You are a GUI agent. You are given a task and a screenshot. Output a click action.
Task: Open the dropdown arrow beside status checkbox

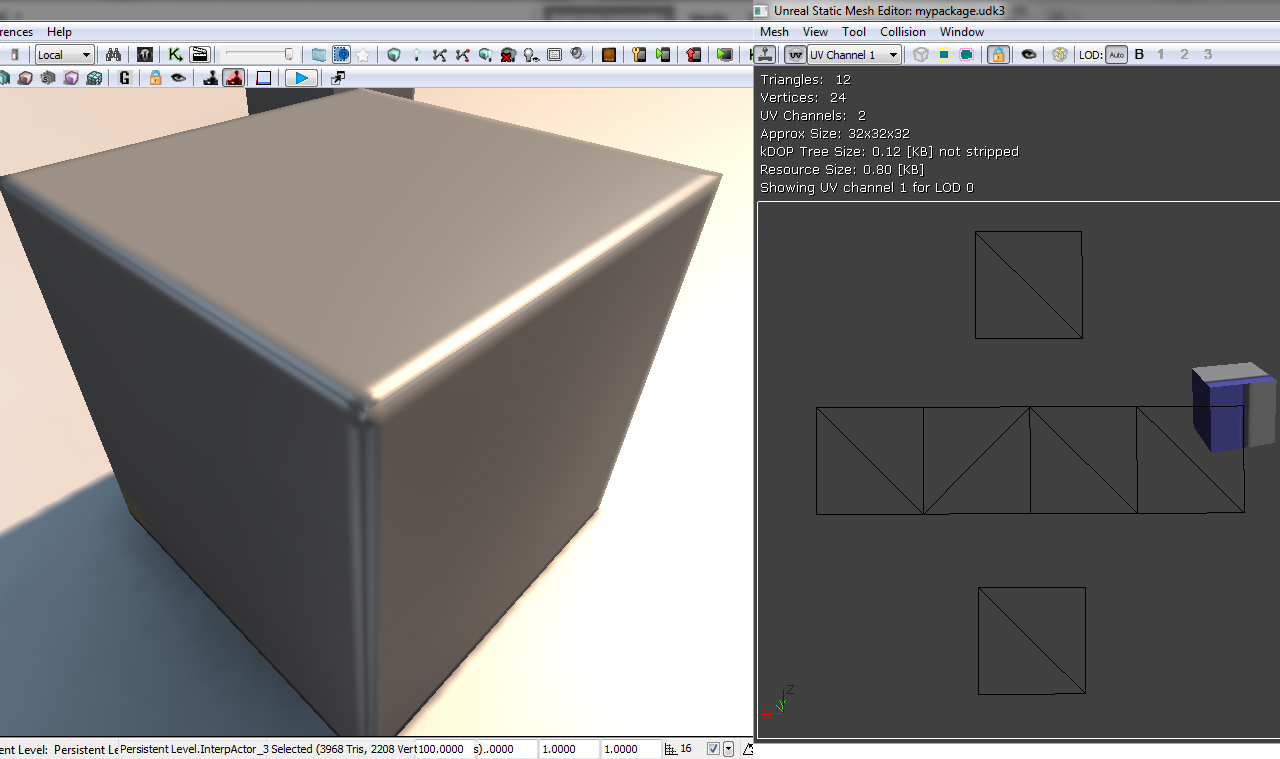[728, 749]
